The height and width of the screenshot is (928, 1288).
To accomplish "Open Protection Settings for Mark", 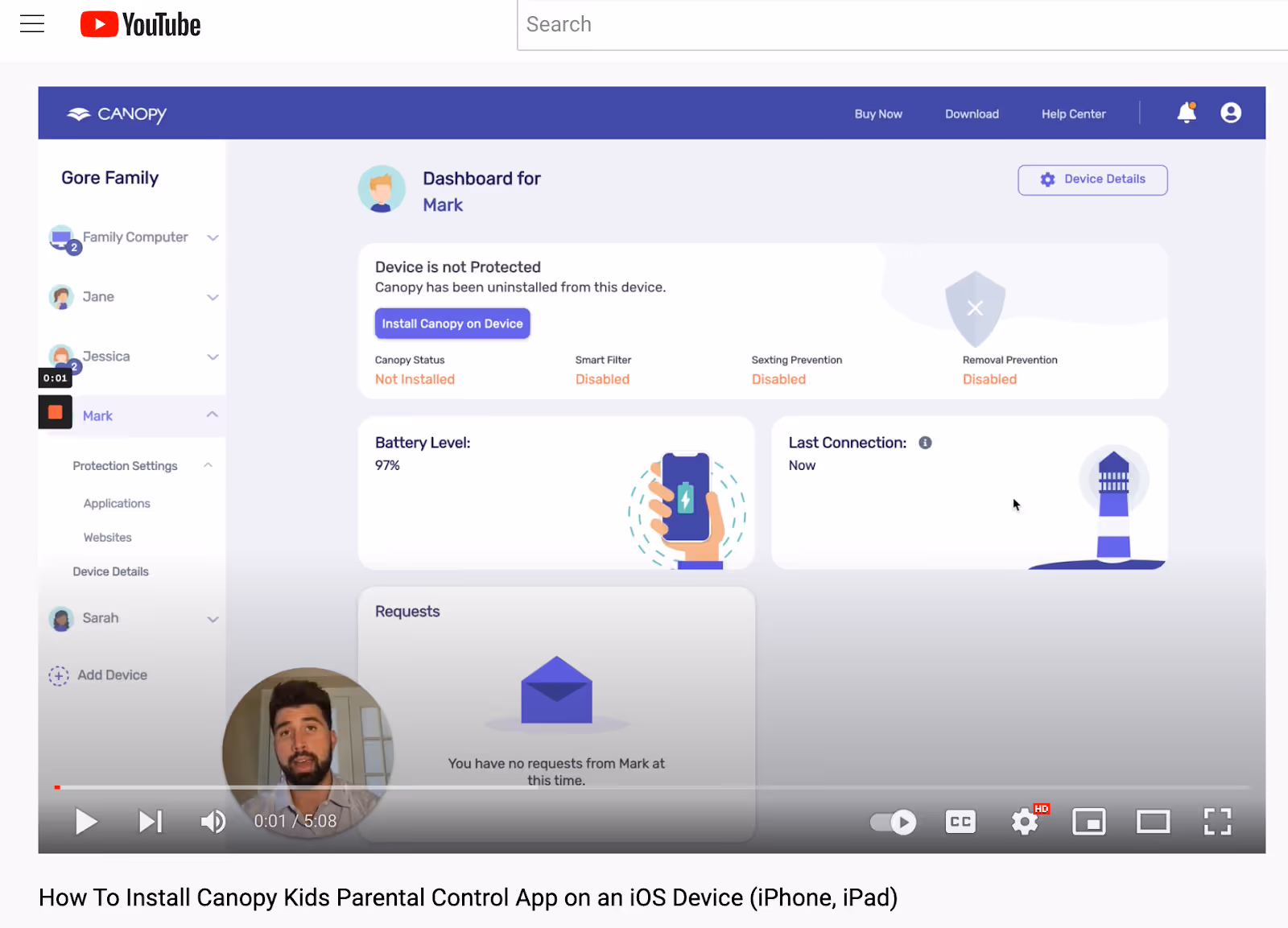I will pyautogui.click(x=125, y=466).
